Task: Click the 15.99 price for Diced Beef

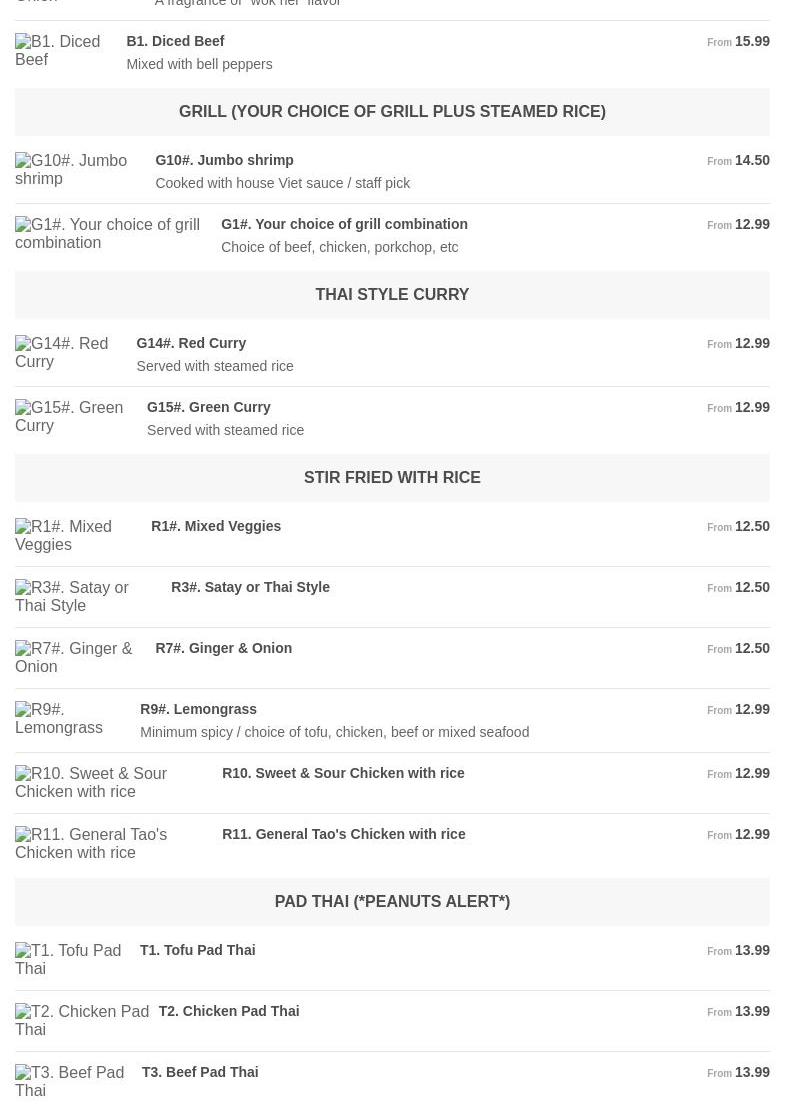Action: pyautogui.click(x=751, y=41)
